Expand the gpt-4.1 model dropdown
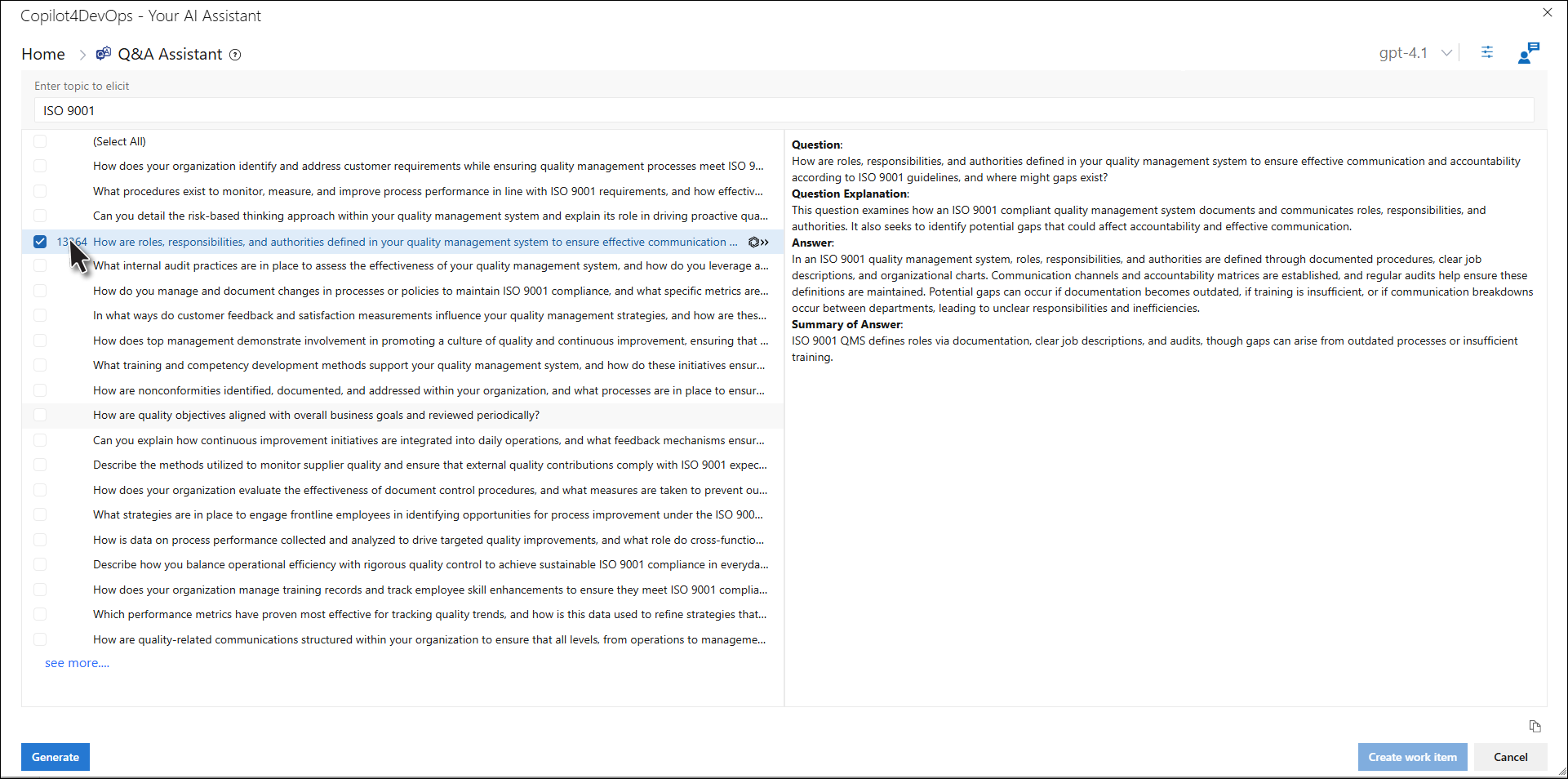 1446,53
